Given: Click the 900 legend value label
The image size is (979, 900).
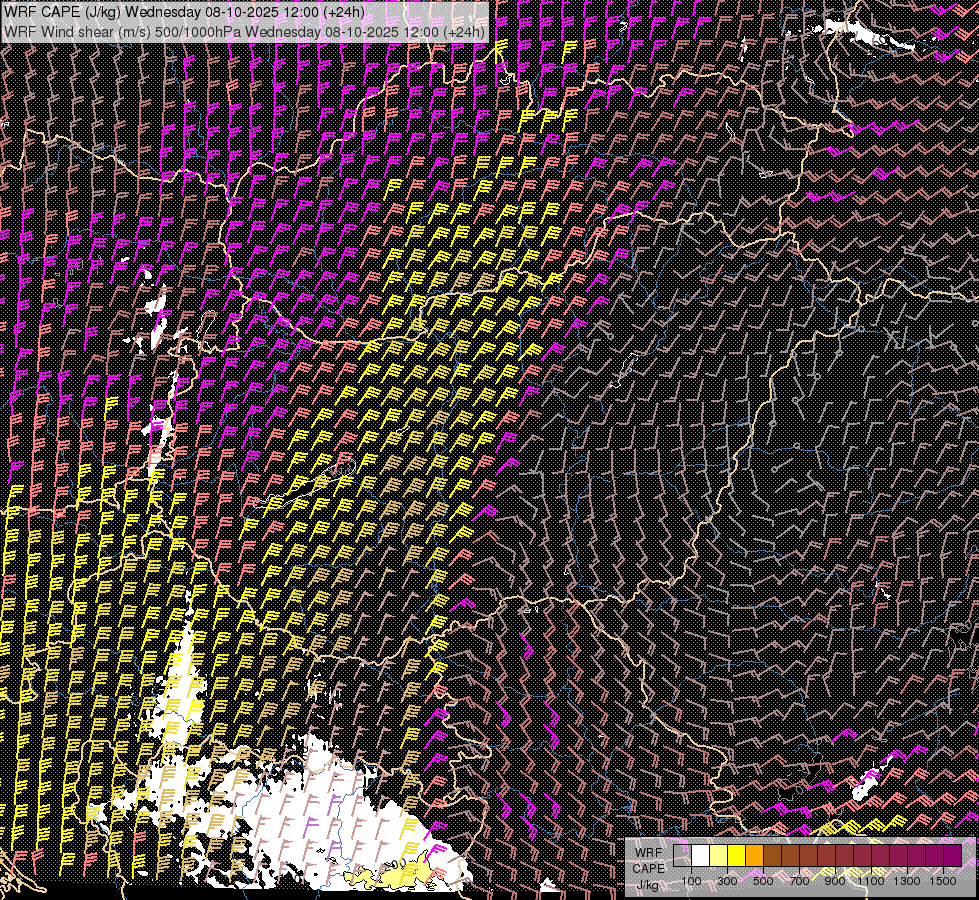Looking at the screenshot, I should (x=834, y=881).
